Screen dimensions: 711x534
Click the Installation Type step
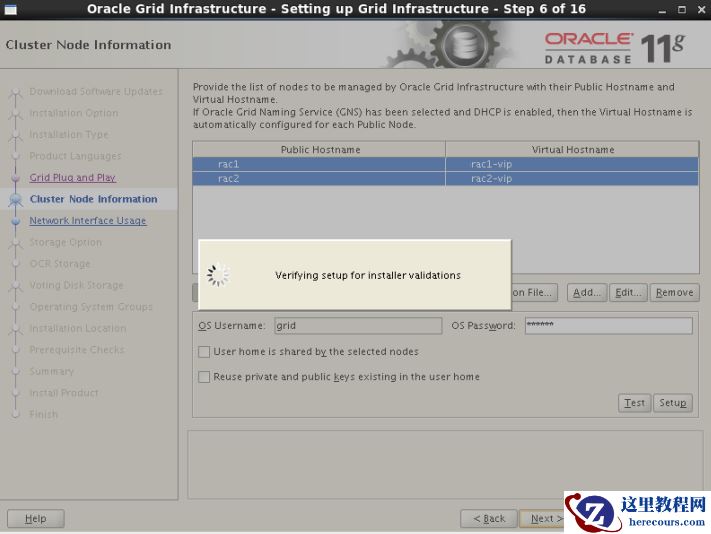[68, 135]
